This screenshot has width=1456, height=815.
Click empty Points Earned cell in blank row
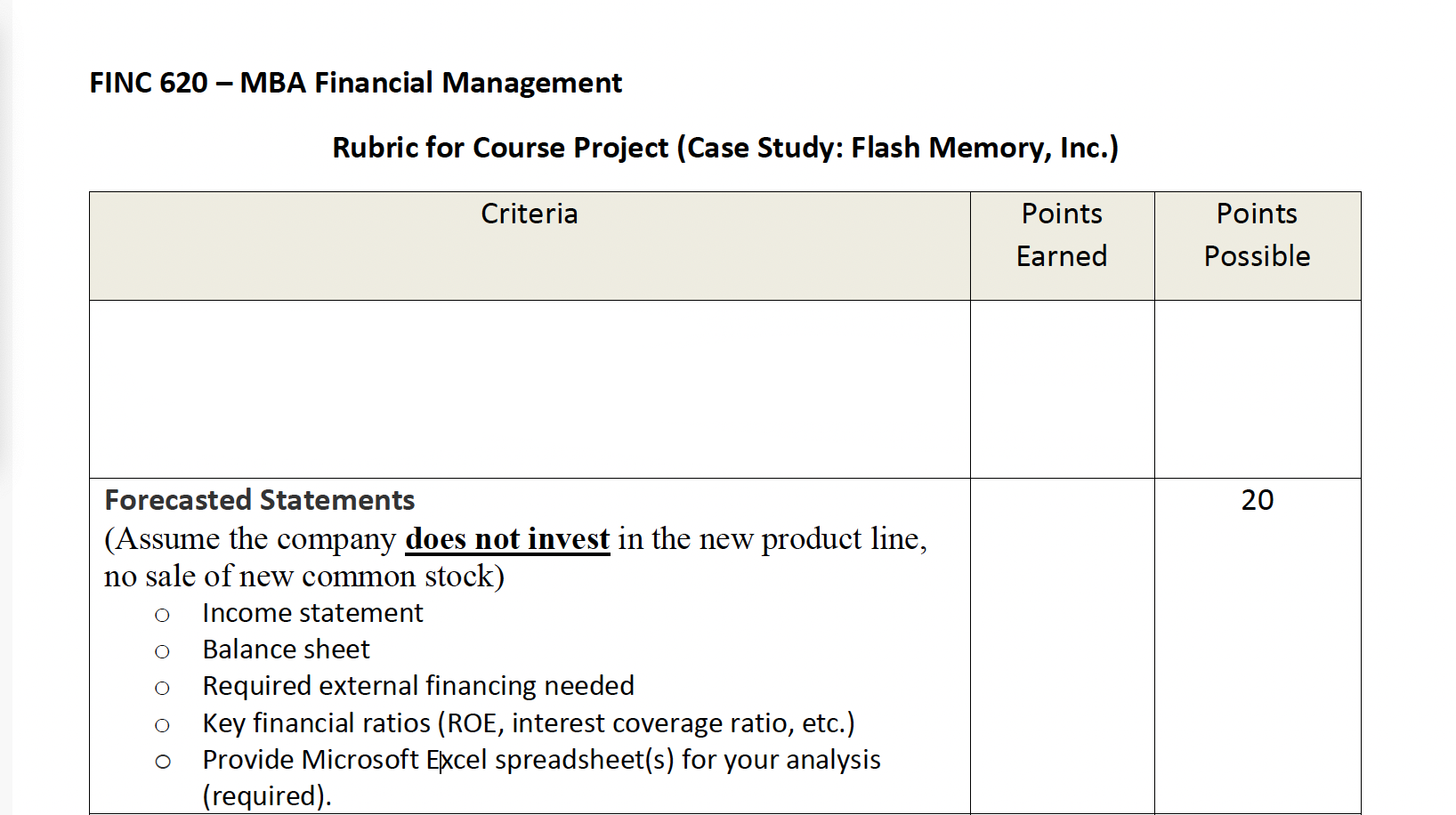(1062, 389)
